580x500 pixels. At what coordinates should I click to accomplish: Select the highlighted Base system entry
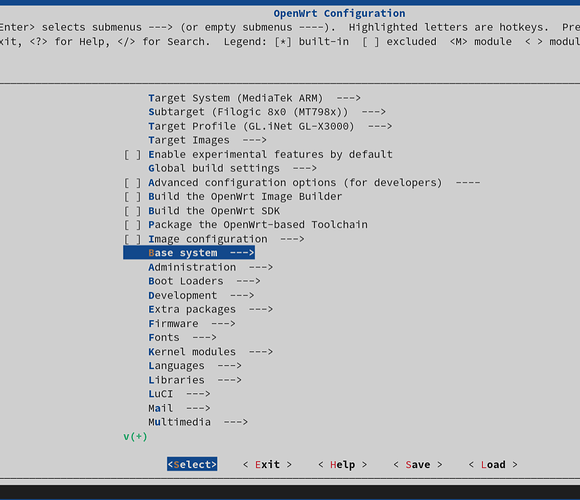coord(189,253)
